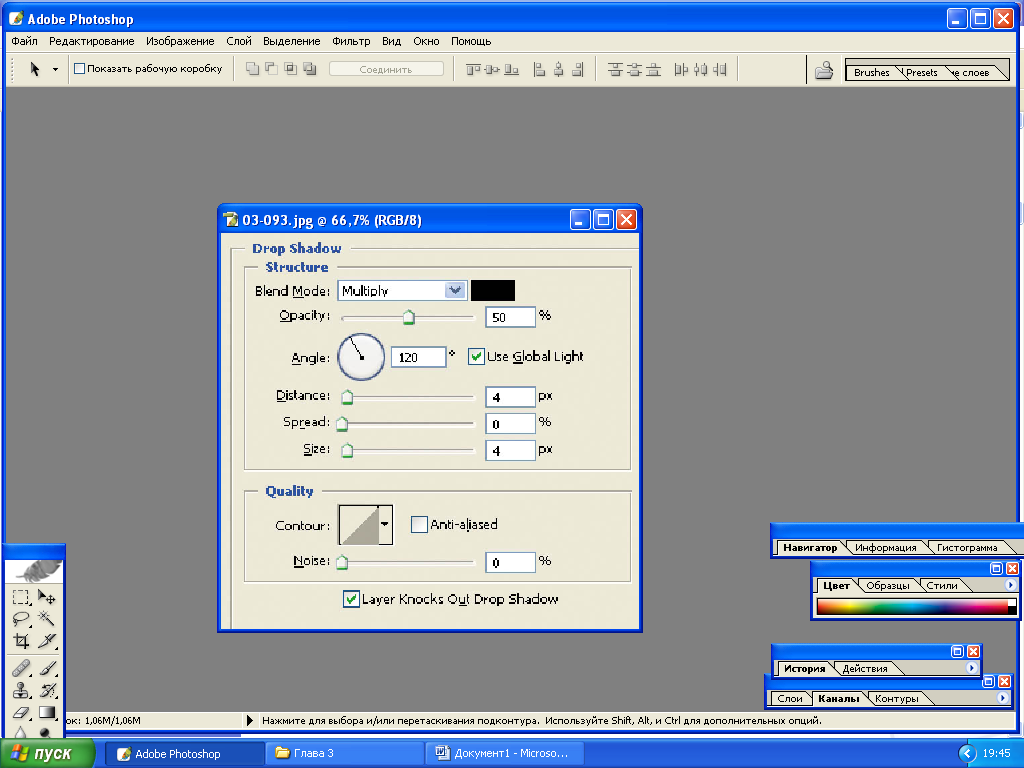Open the История palette options menu arrow
Image resolution: width=1024 pixels, height=768 pixels.
(x=971, y=668)
